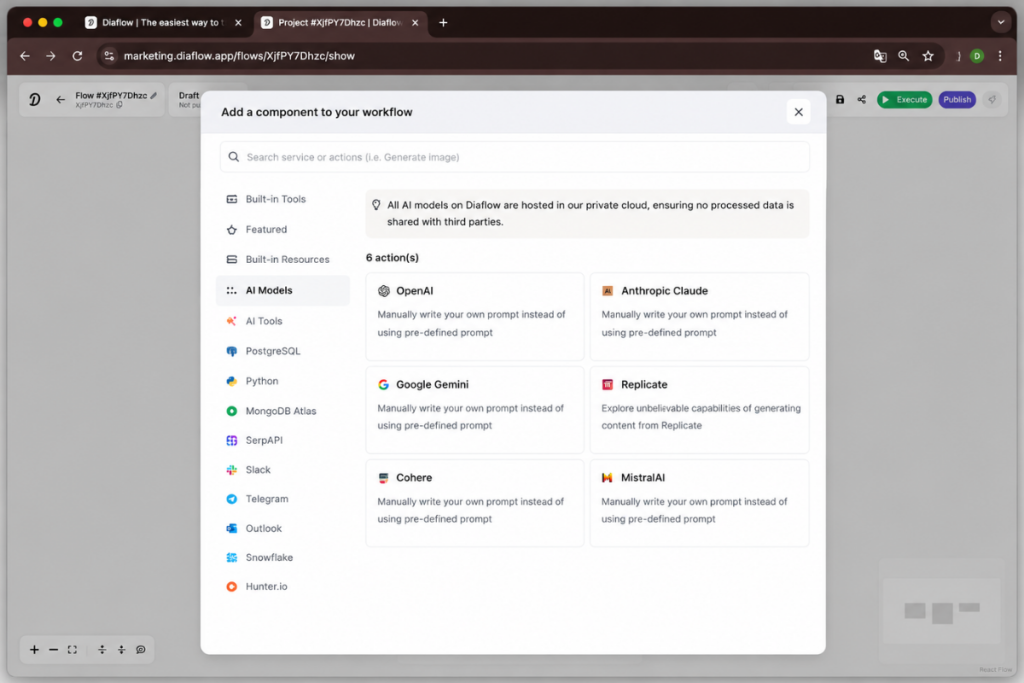1024x683 pixels.
Task: Click the search service or actions field
Action: coord(515,157)
